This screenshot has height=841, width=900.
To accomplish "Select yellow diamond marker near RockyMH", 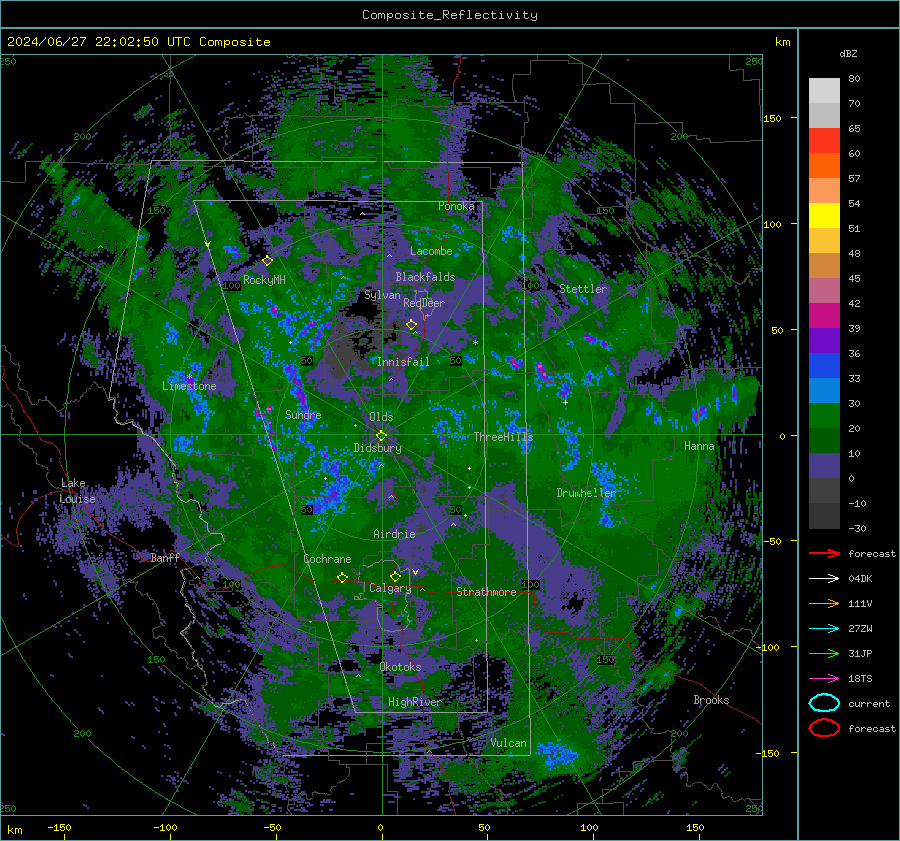I will tap(267, 261).
